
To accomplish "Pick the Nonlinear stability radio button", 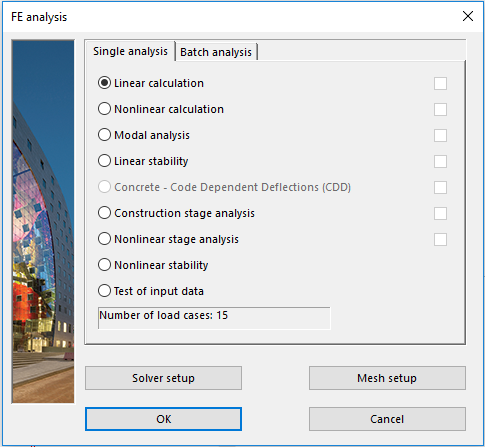I will (104, 265).
